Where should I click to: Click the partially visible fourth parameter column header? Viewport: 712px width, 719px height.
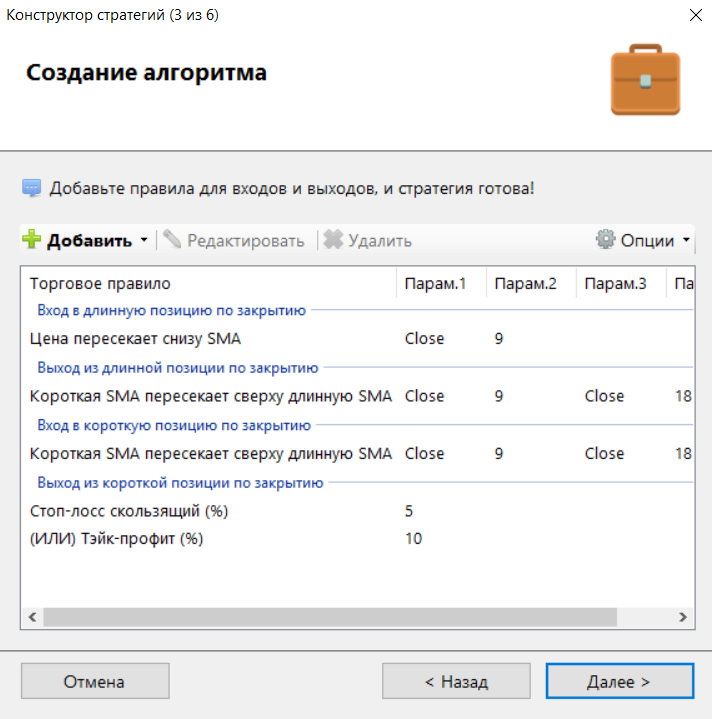pos(681,284)
